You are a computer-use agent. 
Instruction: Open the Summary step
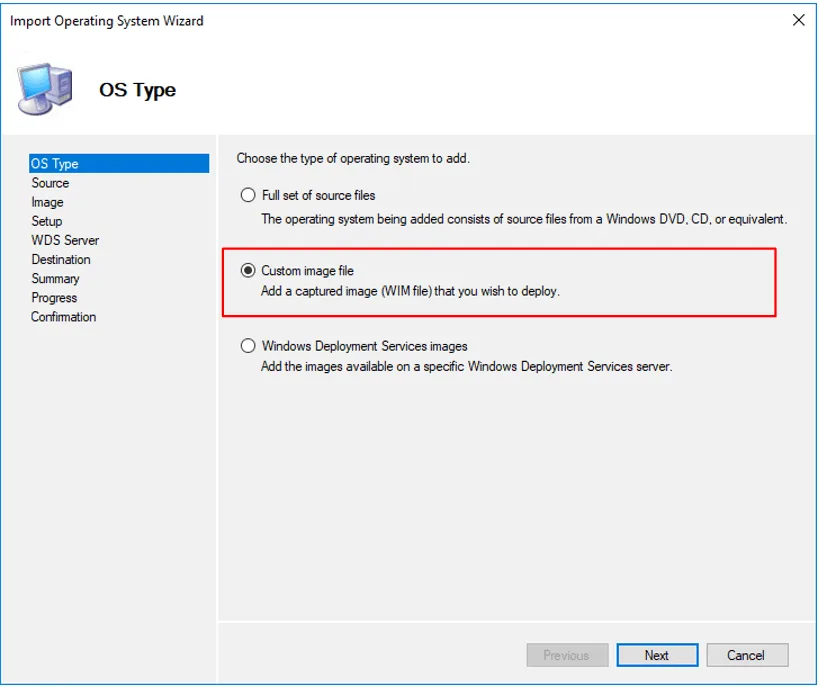[x=55, y=279]
